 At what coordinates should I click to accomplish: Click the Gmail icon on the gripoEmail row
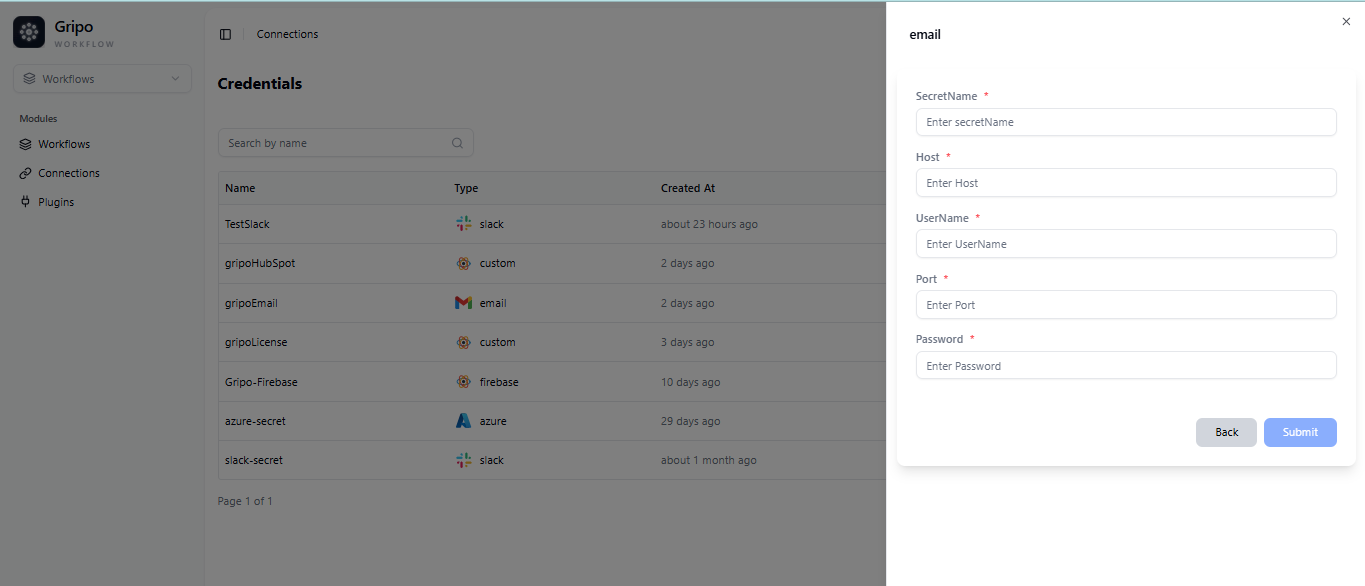[x=463, y=302]
